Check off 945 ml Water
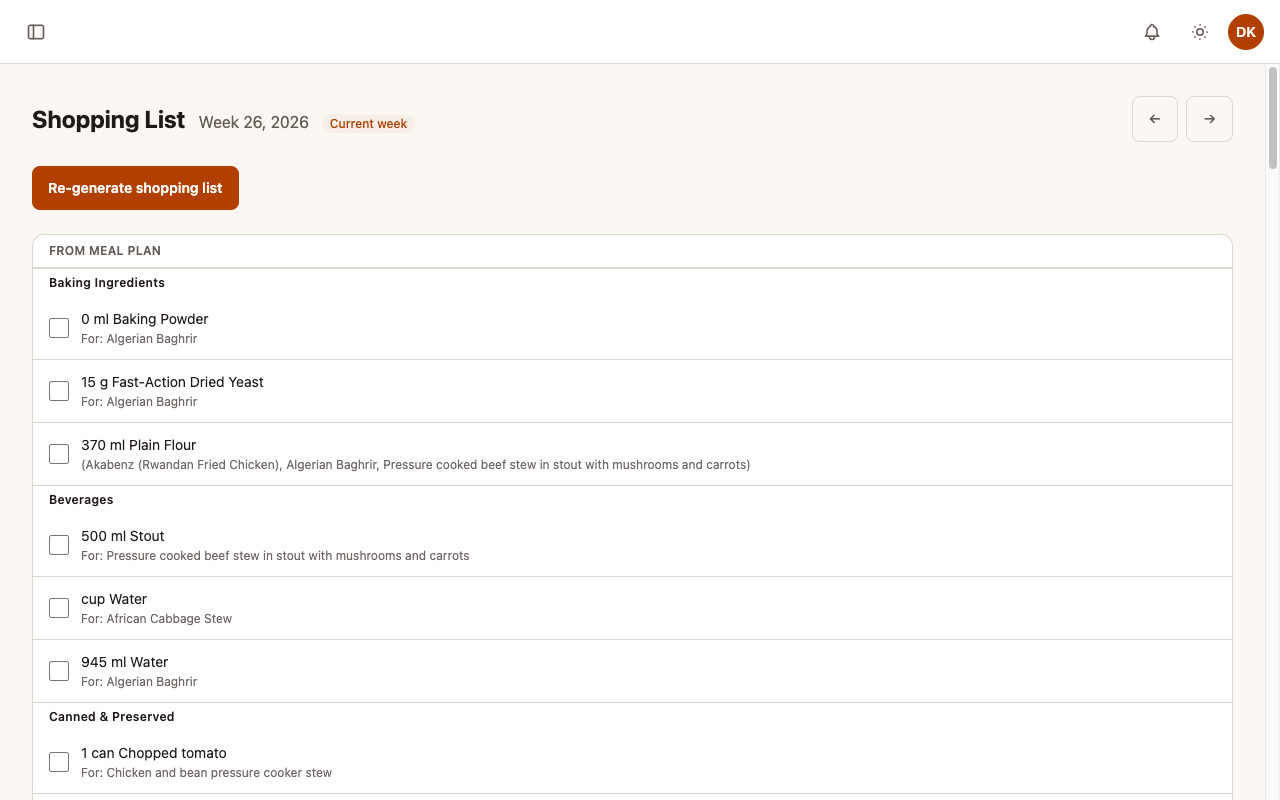 tap(59, 671)
